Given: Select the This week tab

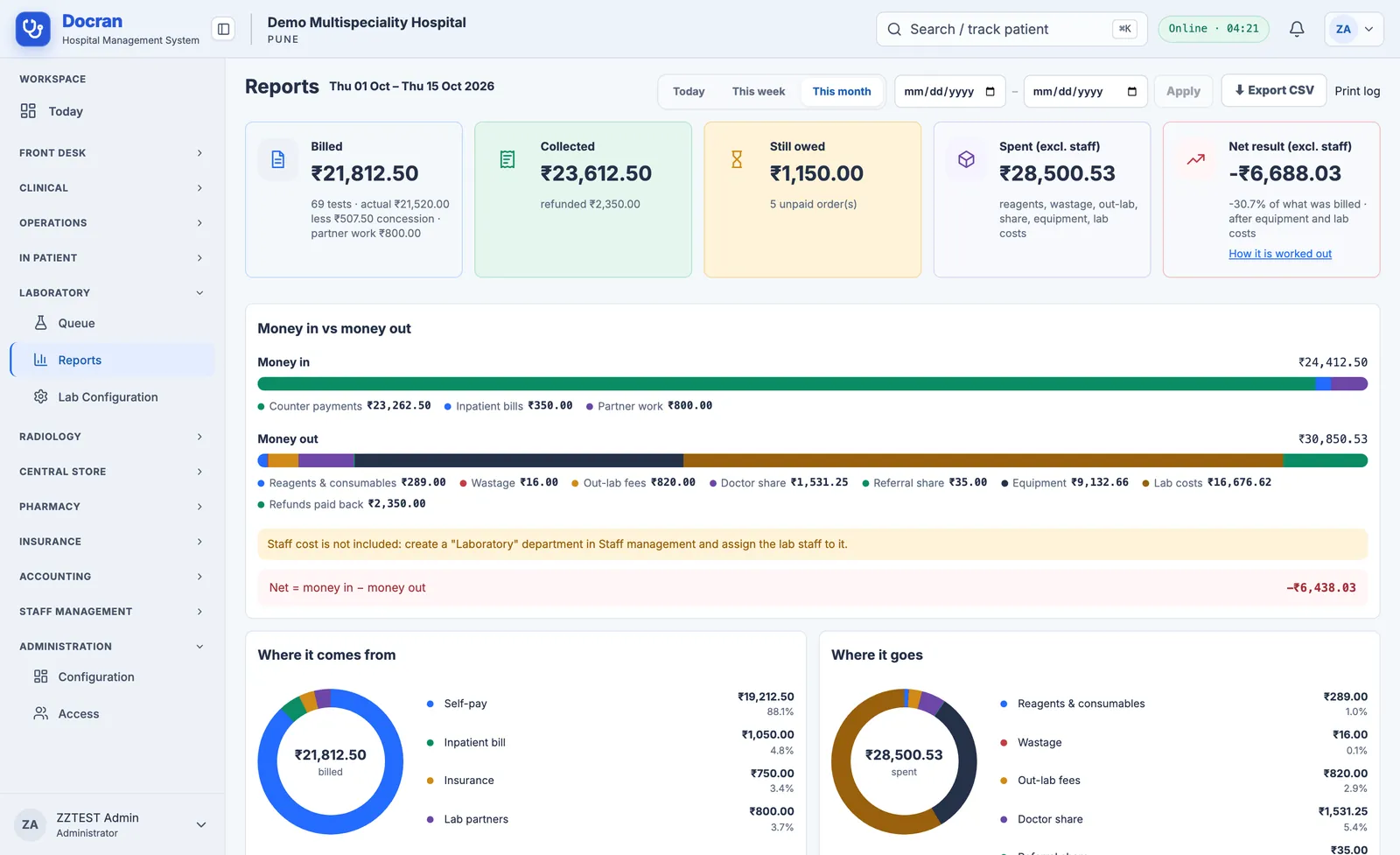Looking at the screenshot, I should 759,91.
